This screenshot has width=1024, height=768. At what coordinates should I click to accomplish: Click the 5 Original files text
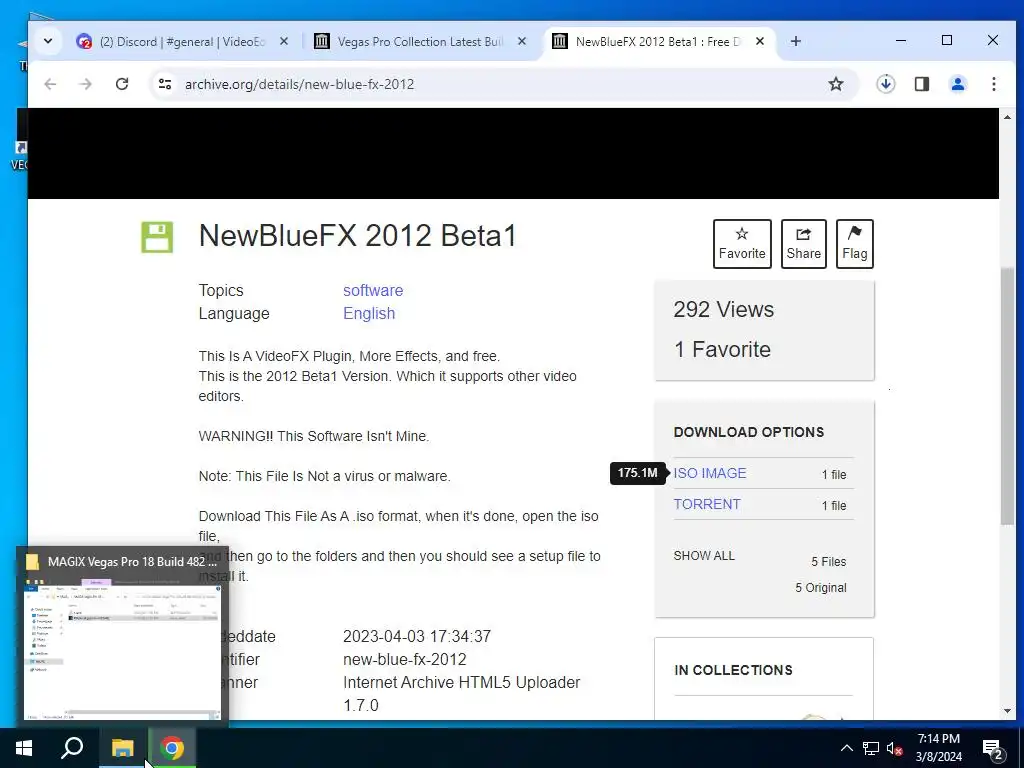coord(820,588)
